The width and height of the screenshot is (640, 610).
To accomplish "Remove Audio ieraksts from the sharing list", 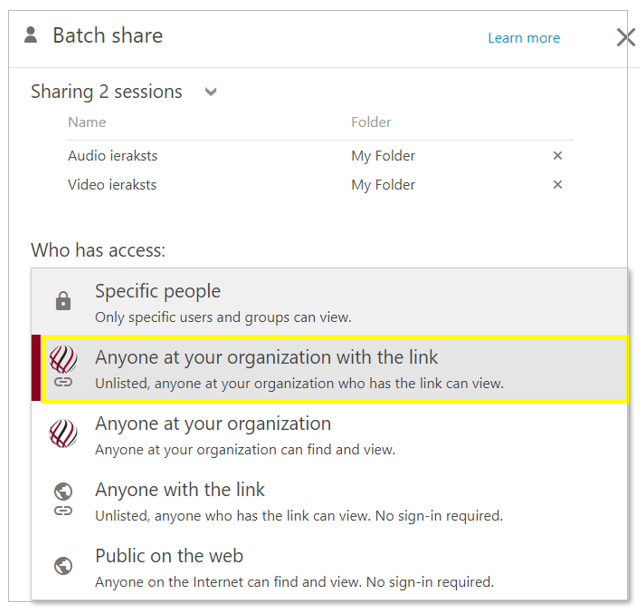I will pyautogui.click(x=558, y=156).
